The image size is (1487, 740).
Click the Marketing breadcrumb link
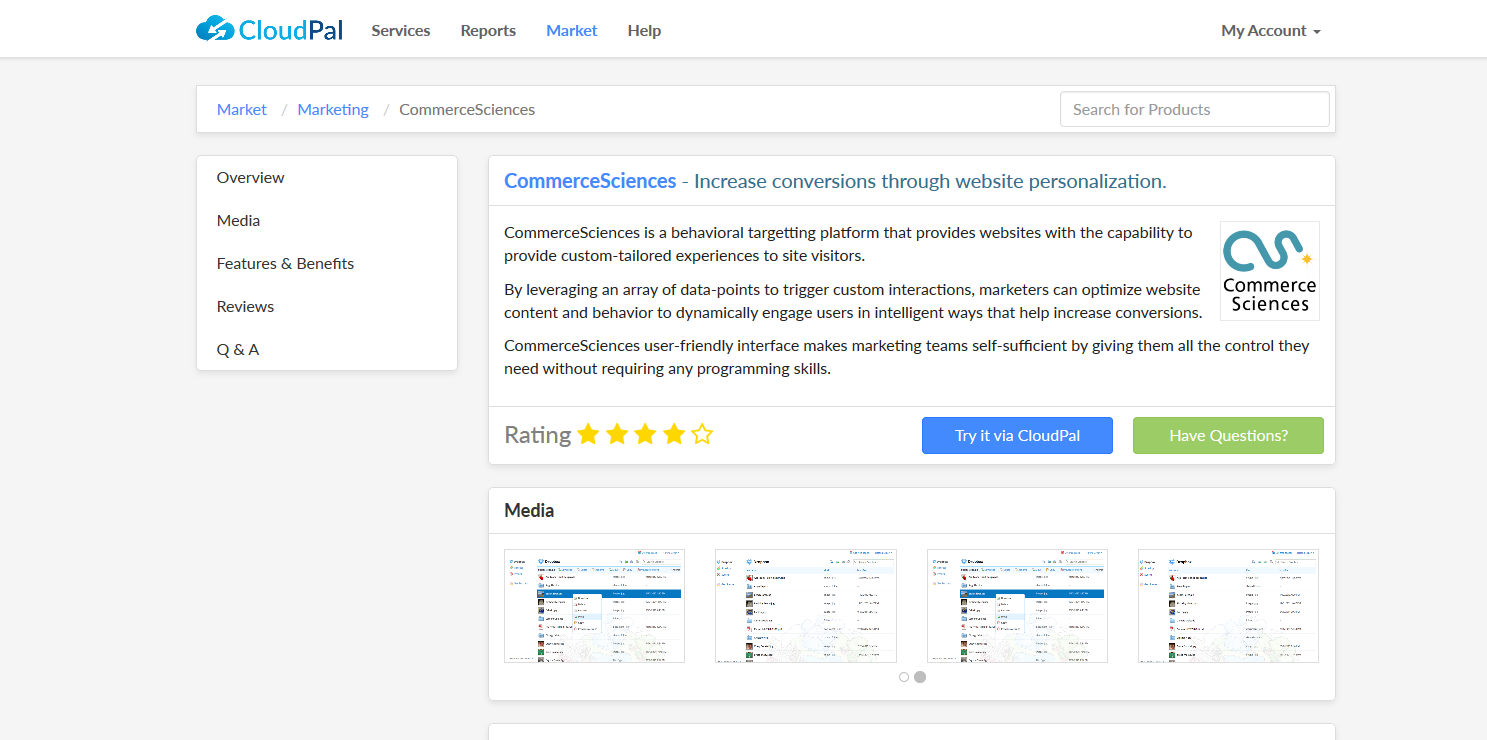point(333,109)
